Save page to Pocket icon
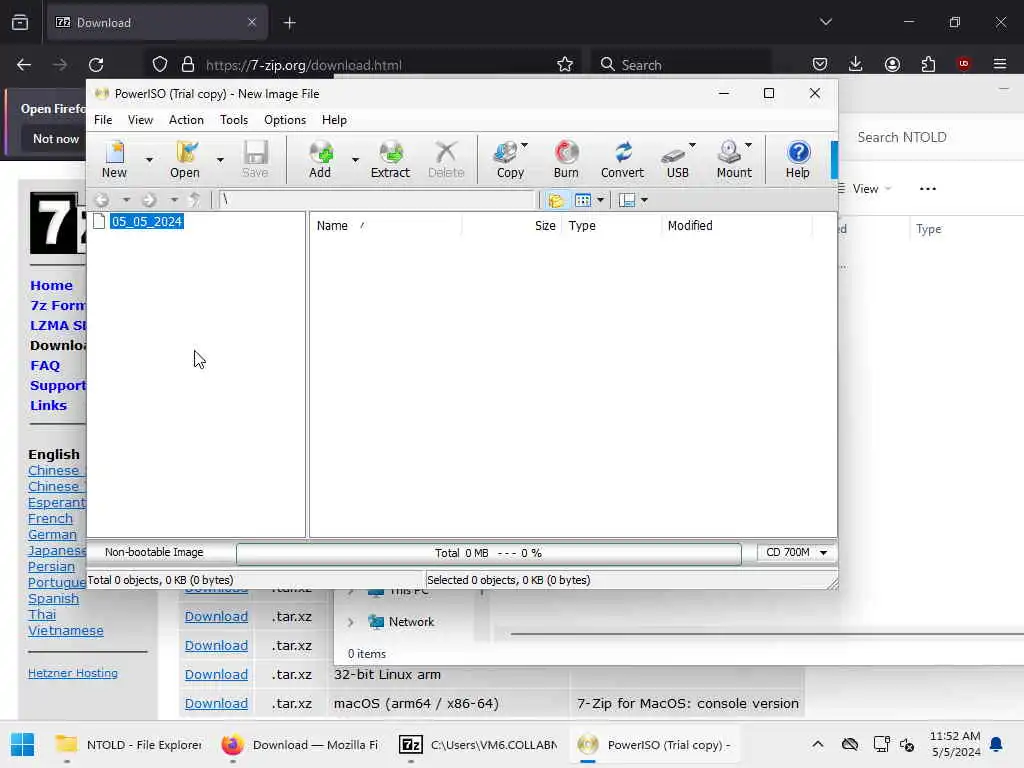Viewport: 1024px width, 768px height. (x=820, y=64)
